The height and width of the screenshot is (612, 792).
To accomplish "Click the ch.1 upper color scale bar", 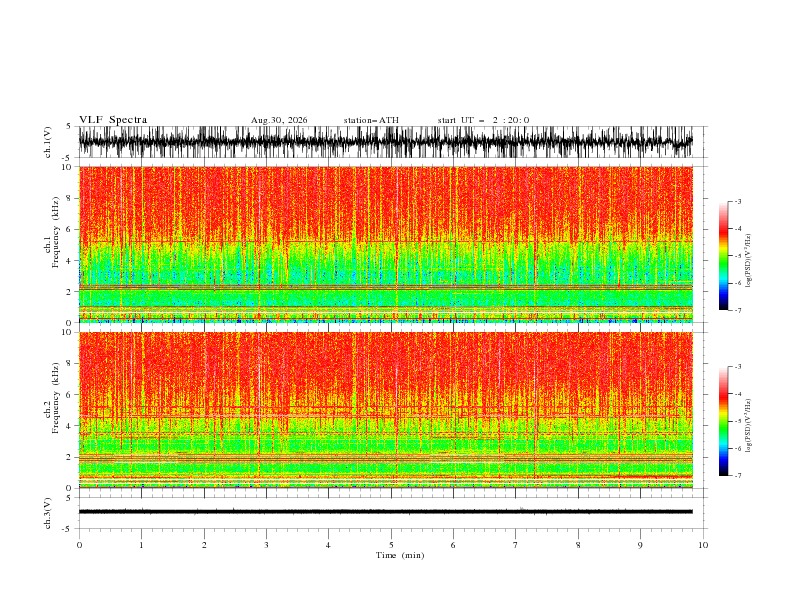I will click(723, 256).
